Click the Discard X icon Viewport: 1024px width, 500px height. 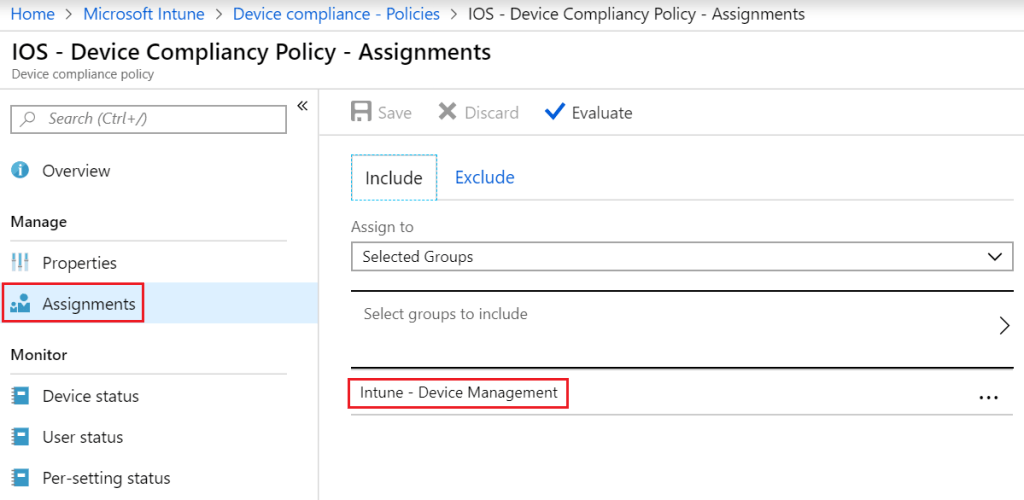pos(448,112)
